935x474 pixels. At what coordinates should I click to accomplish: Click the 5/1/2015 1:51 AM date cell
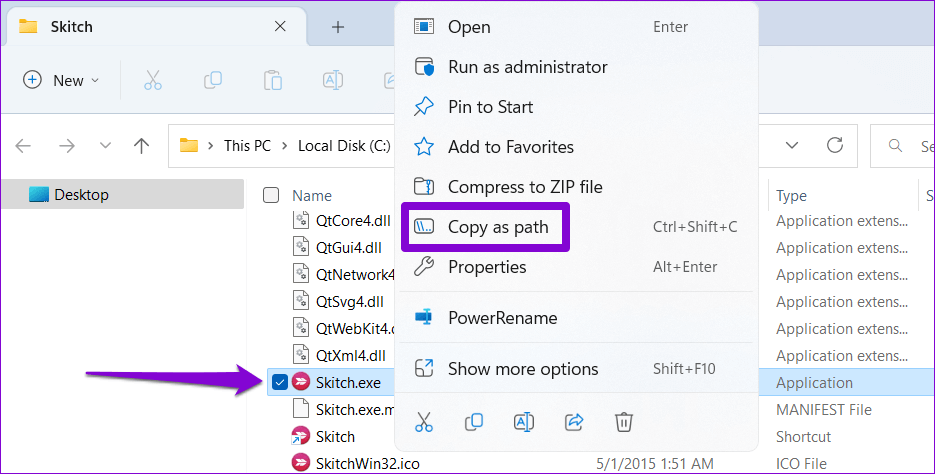[655, 463]
